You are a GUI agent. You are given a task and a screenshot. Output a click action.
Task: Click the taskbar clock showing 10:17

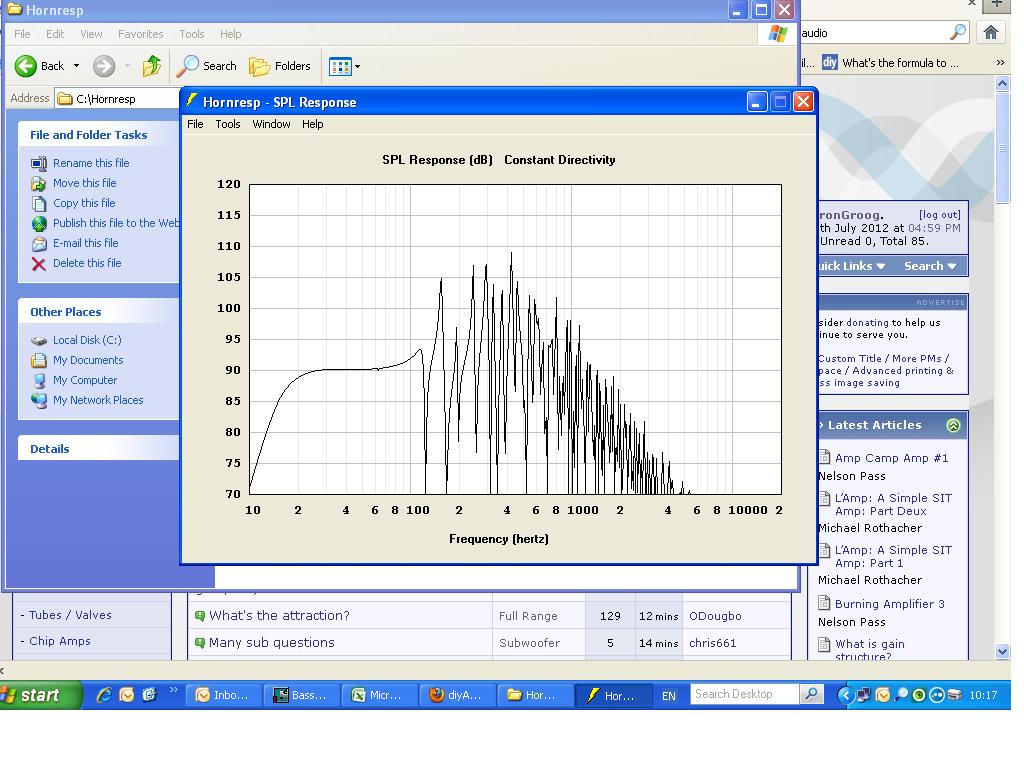(983, 696)
